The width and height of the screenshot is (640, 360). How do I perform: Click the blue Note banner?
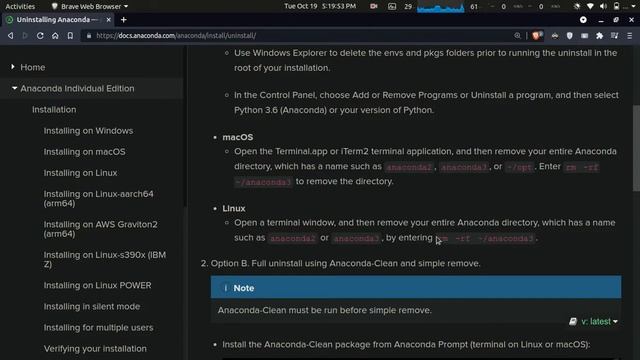(x=416, y=287)
